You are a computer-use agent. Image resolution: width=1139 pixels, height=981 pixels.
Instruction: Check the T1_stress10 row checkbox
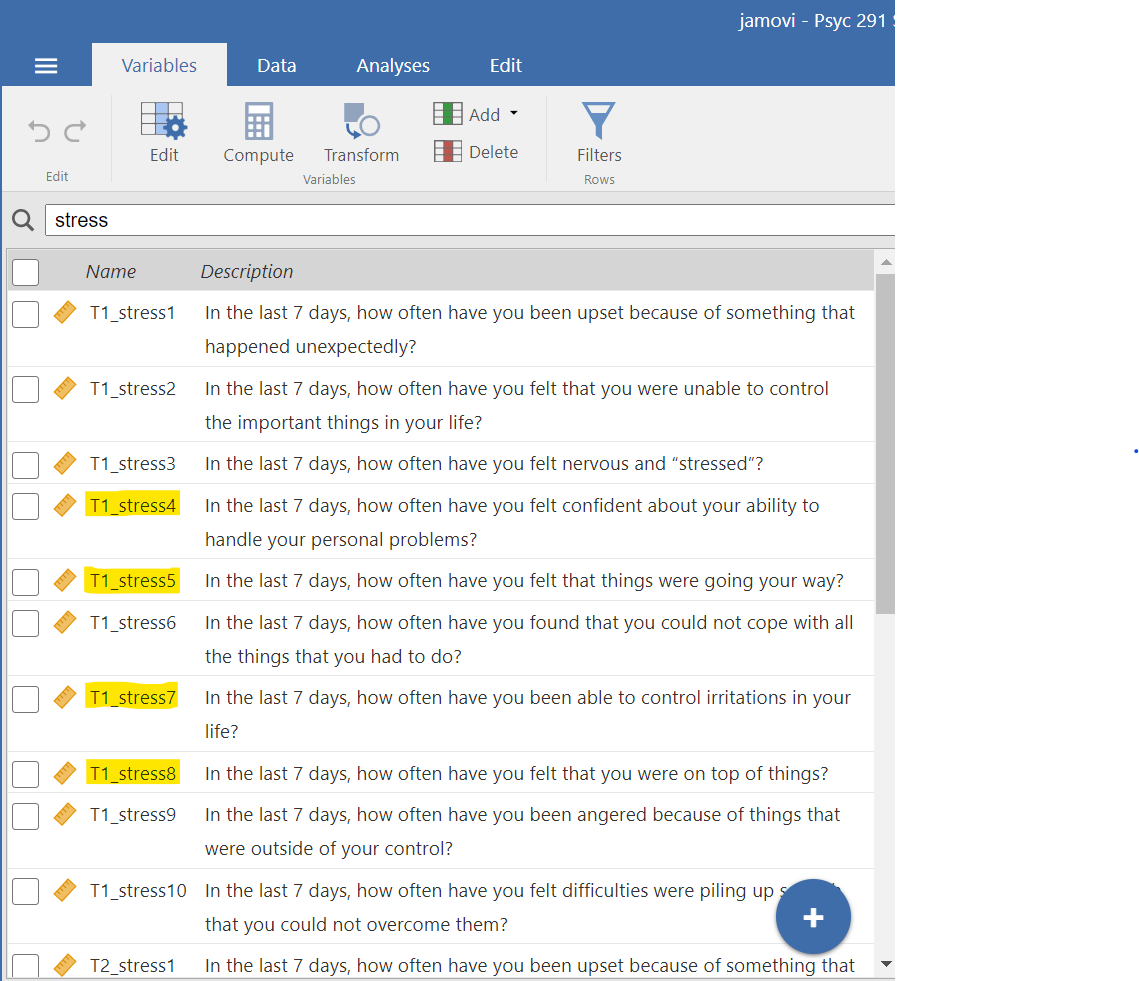[x=25, y=892]
